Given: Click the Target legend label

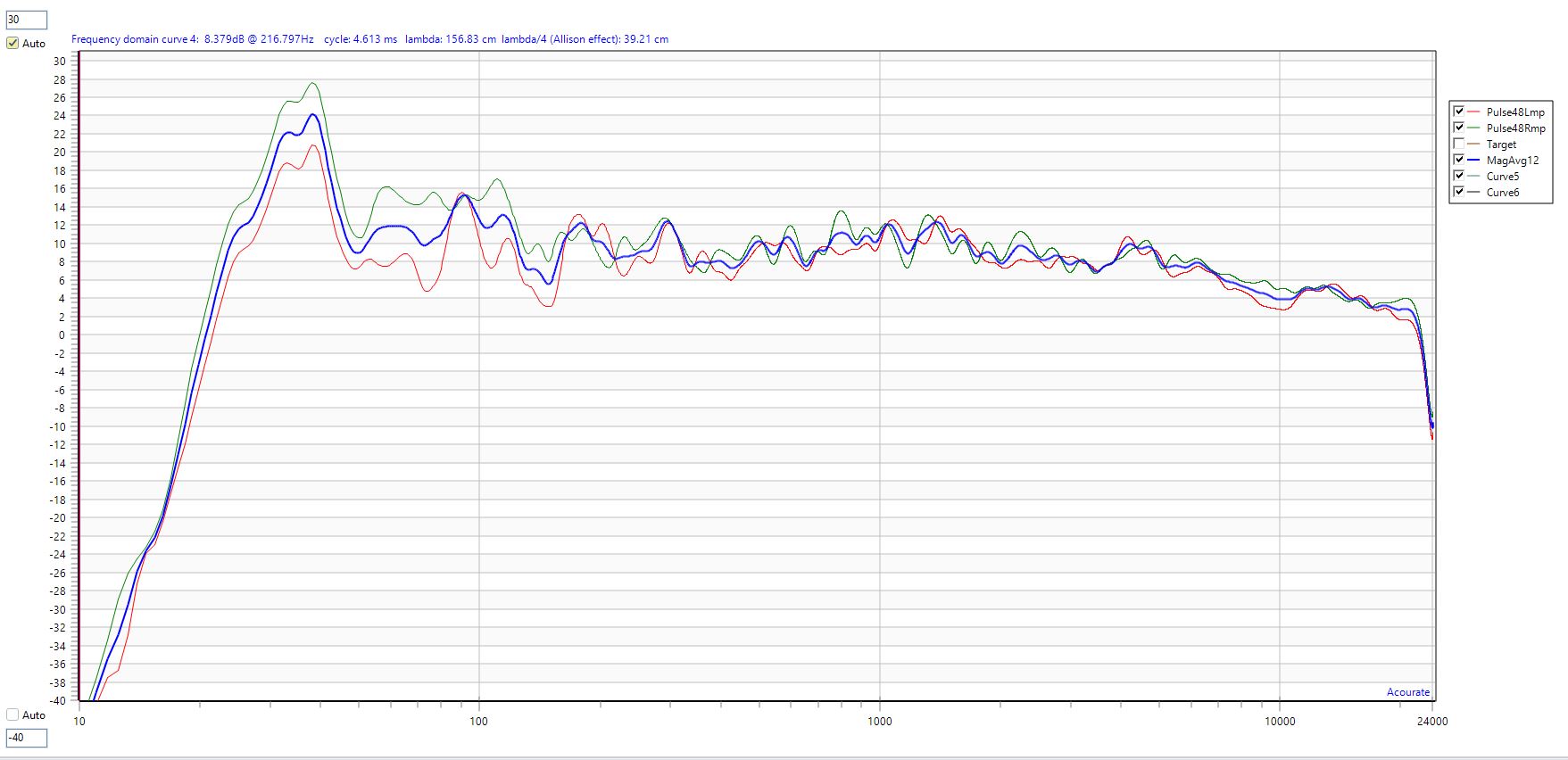Looking at the screenshot, I should [1501, 145].
